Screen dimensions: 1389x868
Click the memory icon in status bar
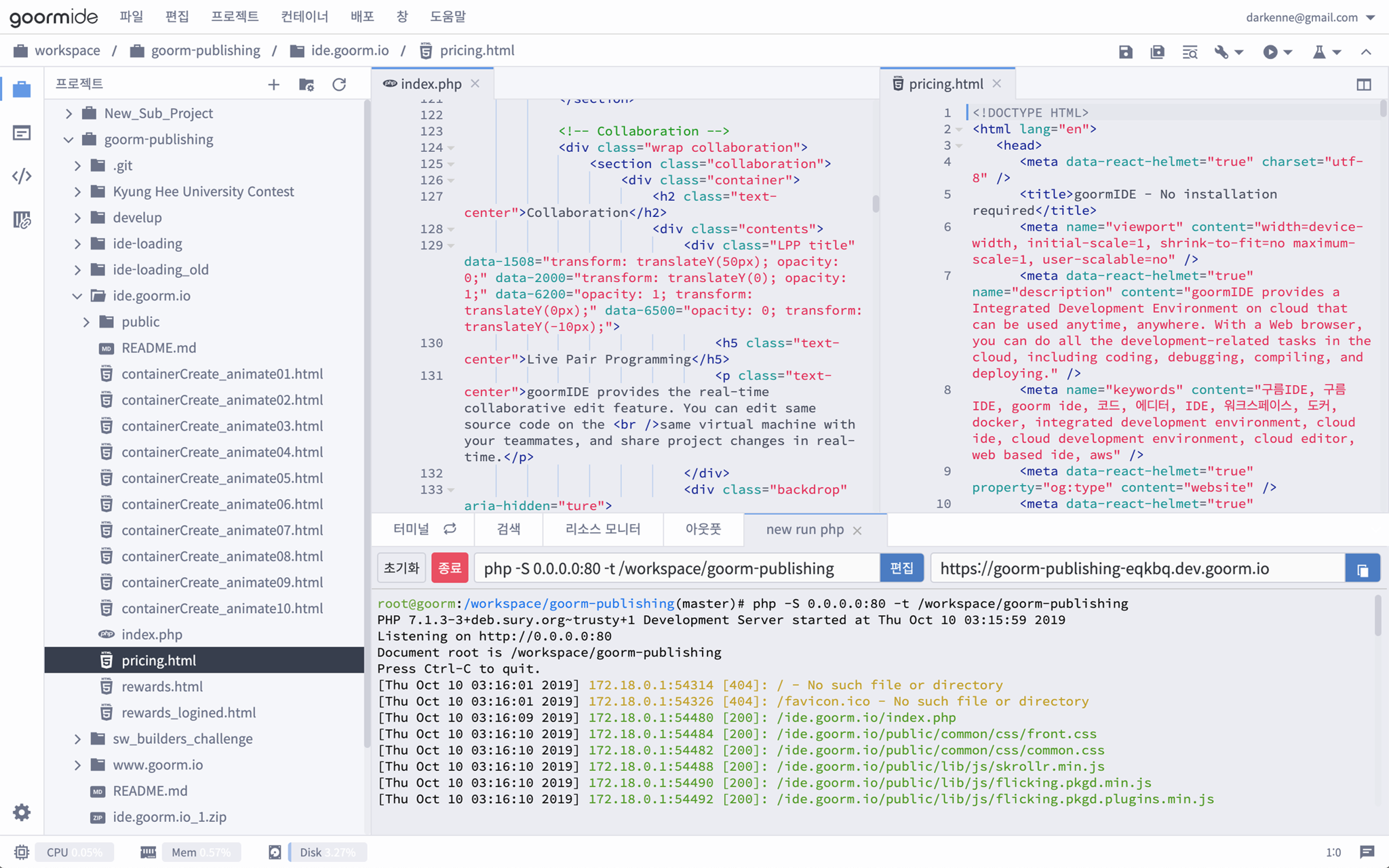[x=148, y=852]
